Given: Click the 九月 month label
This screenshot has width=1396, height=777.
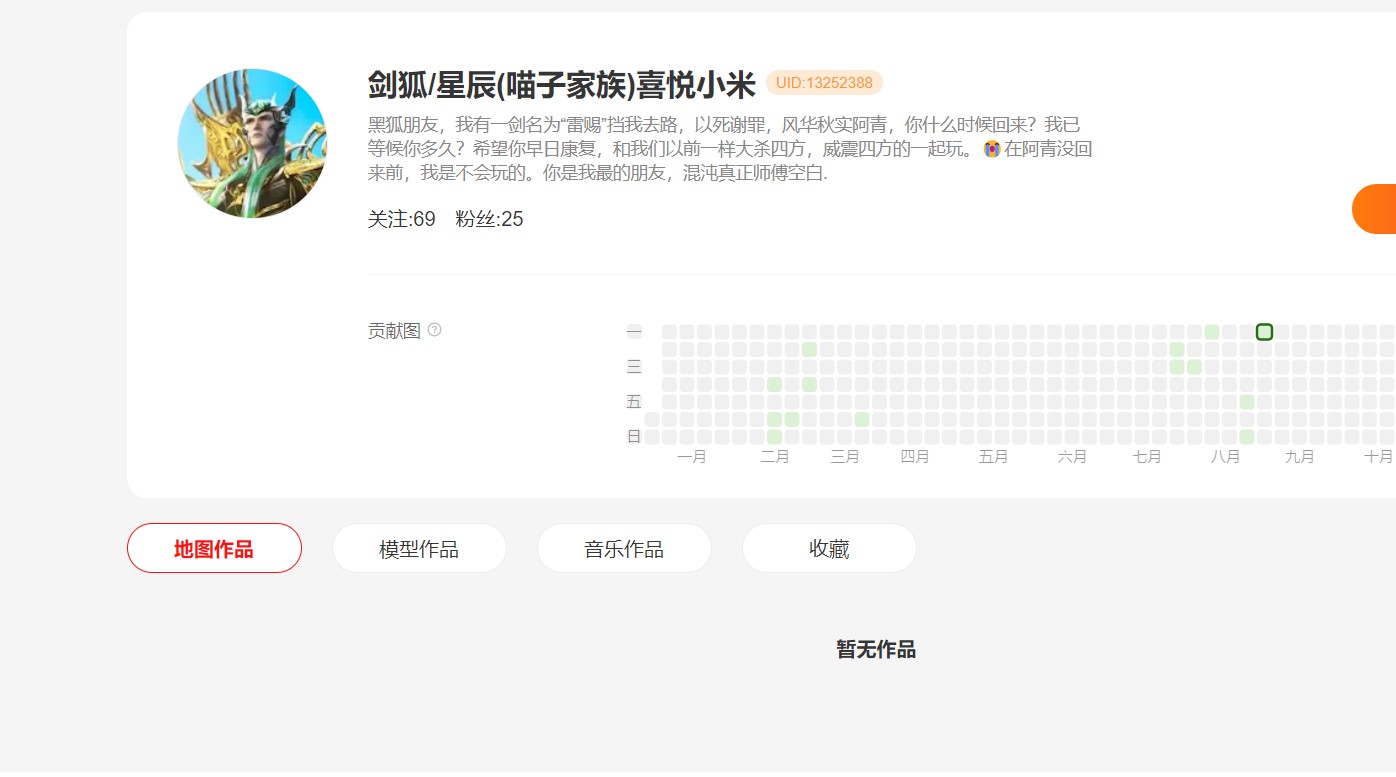Looking at the screenshot, I should tap(1299, 457).
